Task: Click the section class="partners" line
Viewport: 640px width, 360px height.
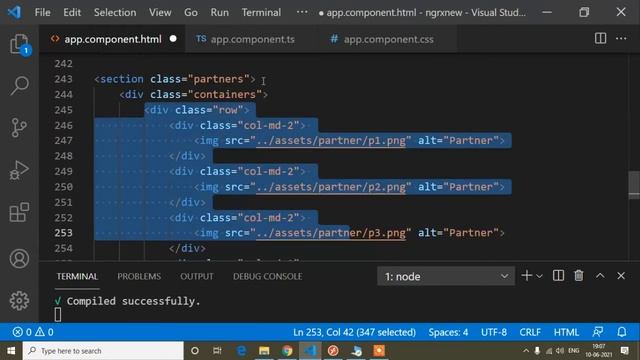Action: [175, 79]
